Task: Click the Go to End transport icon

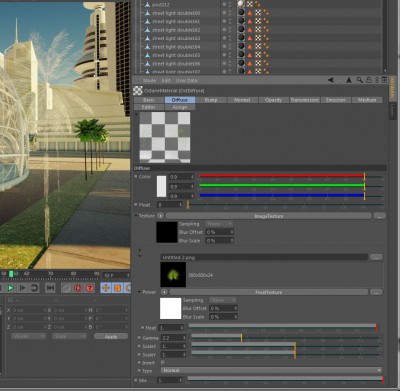Action: tap(50, 288)
